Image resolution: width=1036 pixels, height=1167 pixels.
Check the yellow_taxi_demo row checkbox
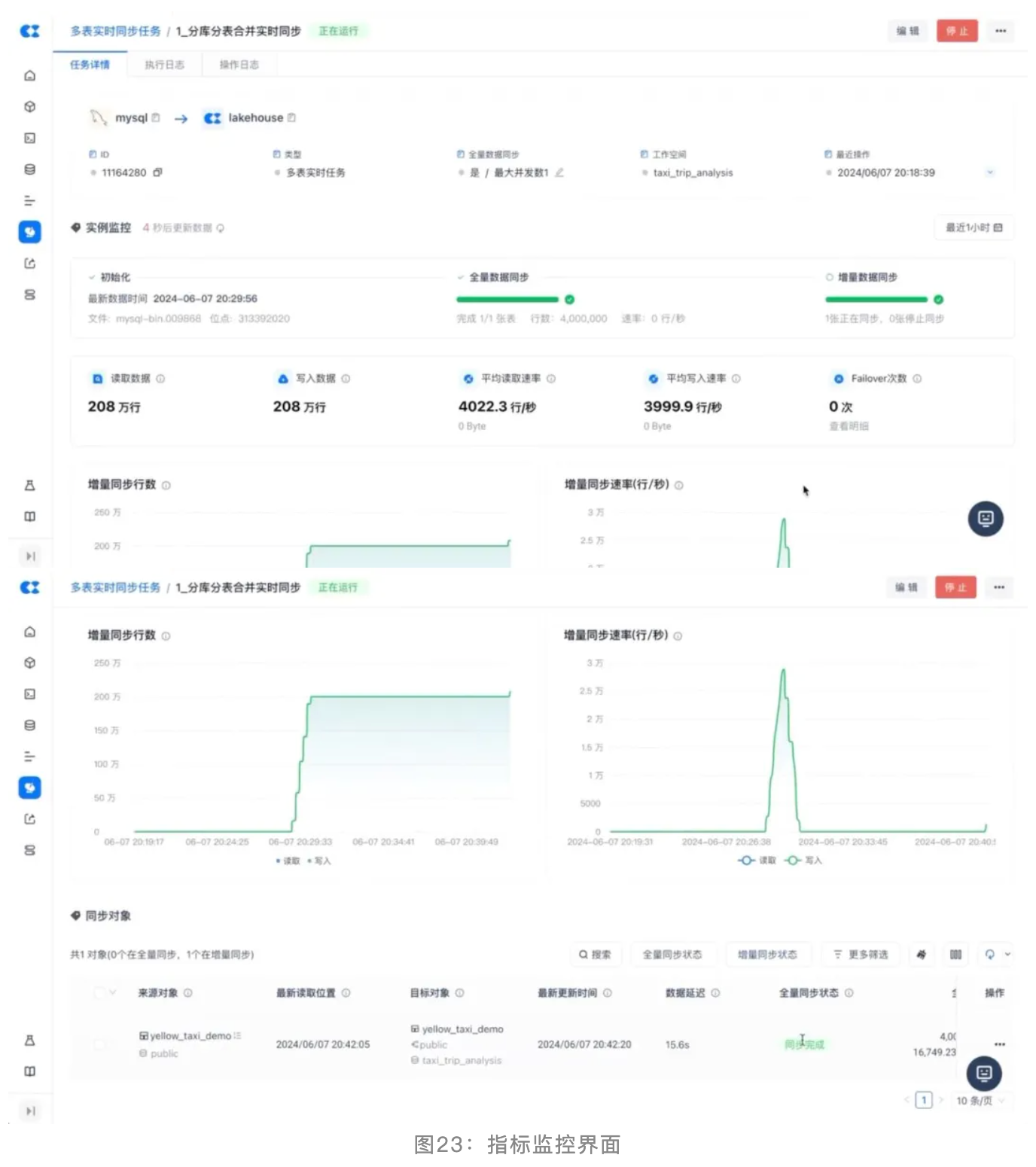(99, 1044)
